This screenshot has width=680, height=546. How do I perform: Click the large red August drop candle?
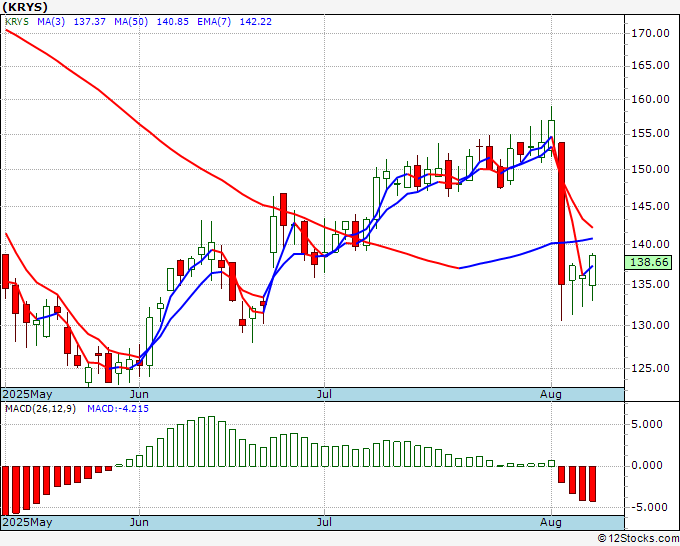click(562, 213)
